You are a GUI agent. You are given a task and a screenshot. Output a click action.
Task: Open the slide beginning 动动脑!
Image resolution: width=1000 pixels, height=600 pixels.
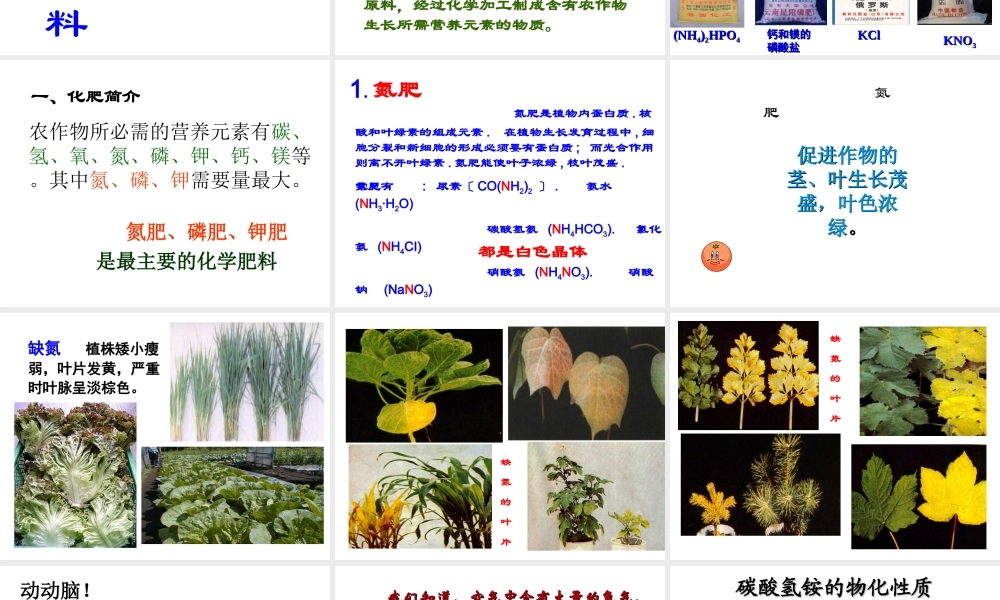pos(165,583)
